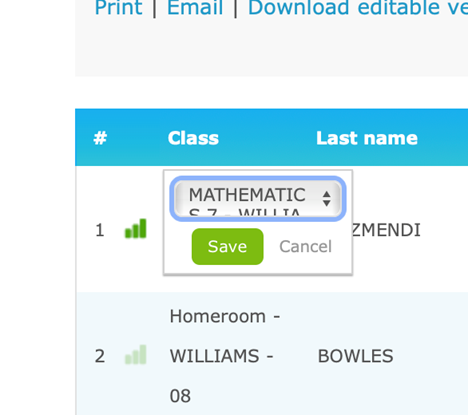Open the Print link

coord(119,7)
